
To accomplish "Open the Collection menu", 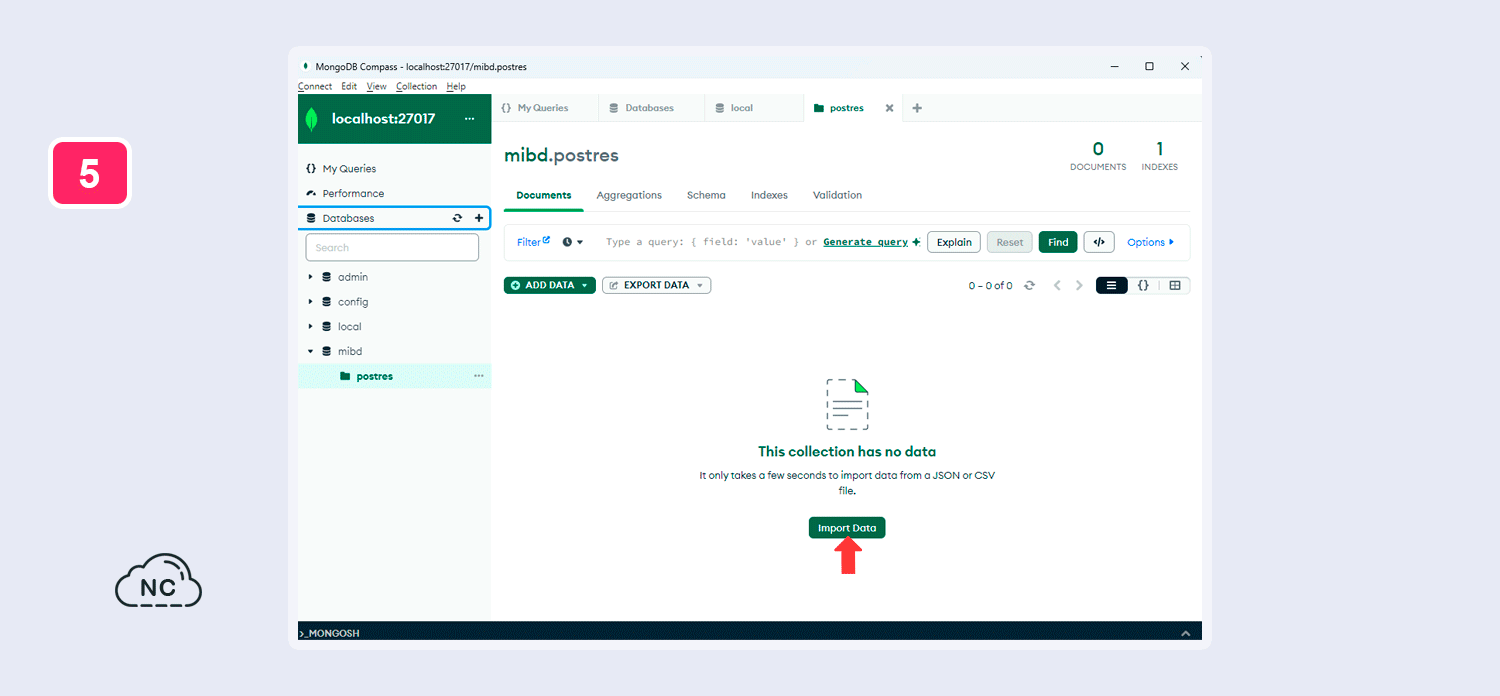I will pyautogui.click(x=416, y=87).
